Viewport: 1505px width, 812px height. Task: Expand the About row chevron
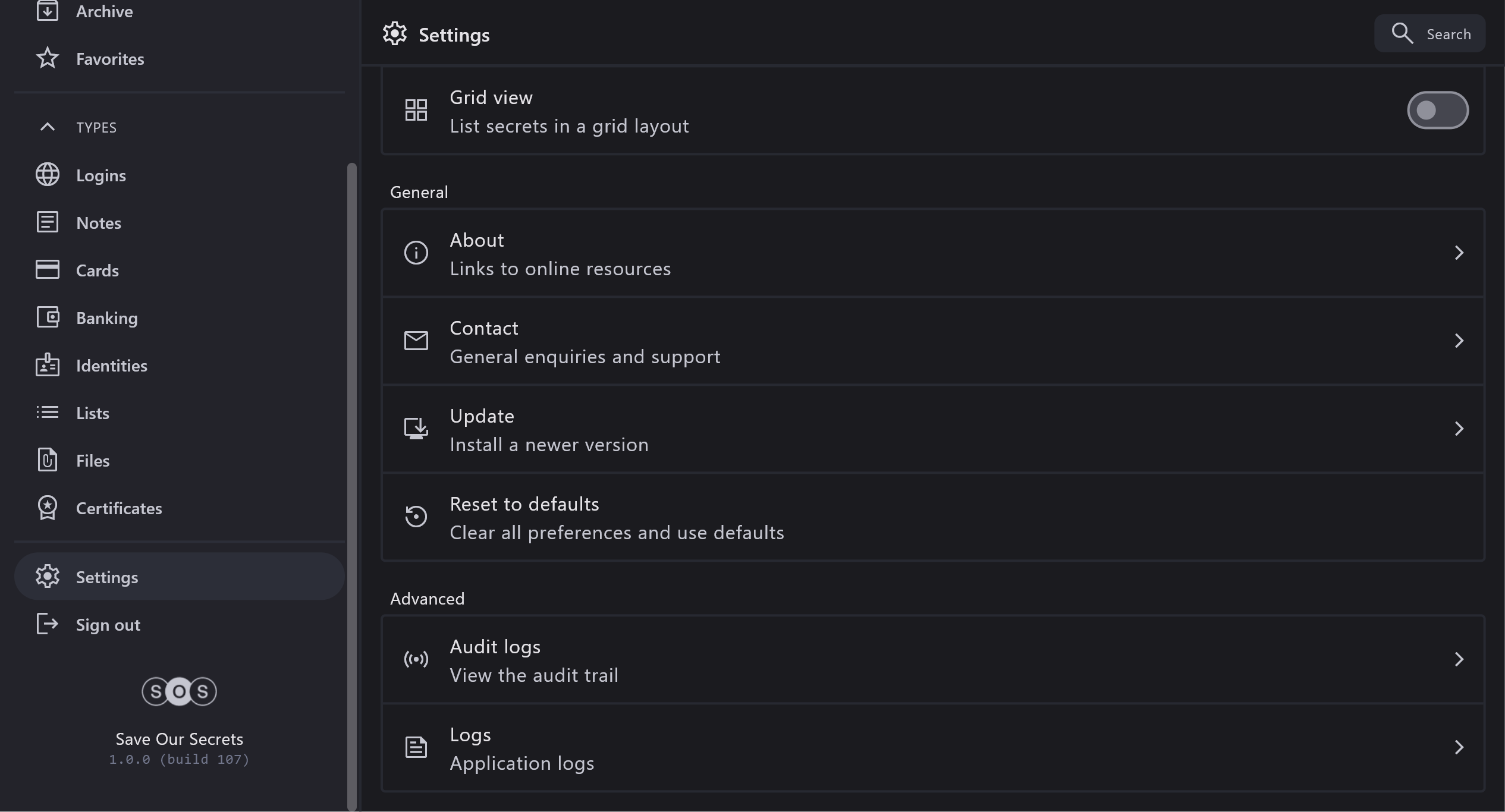1459,253
